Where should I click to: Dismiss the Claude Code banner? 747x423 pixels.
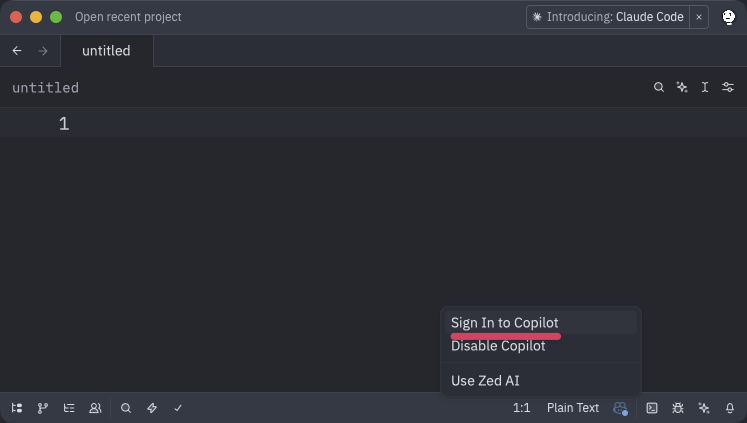point(699,17)
